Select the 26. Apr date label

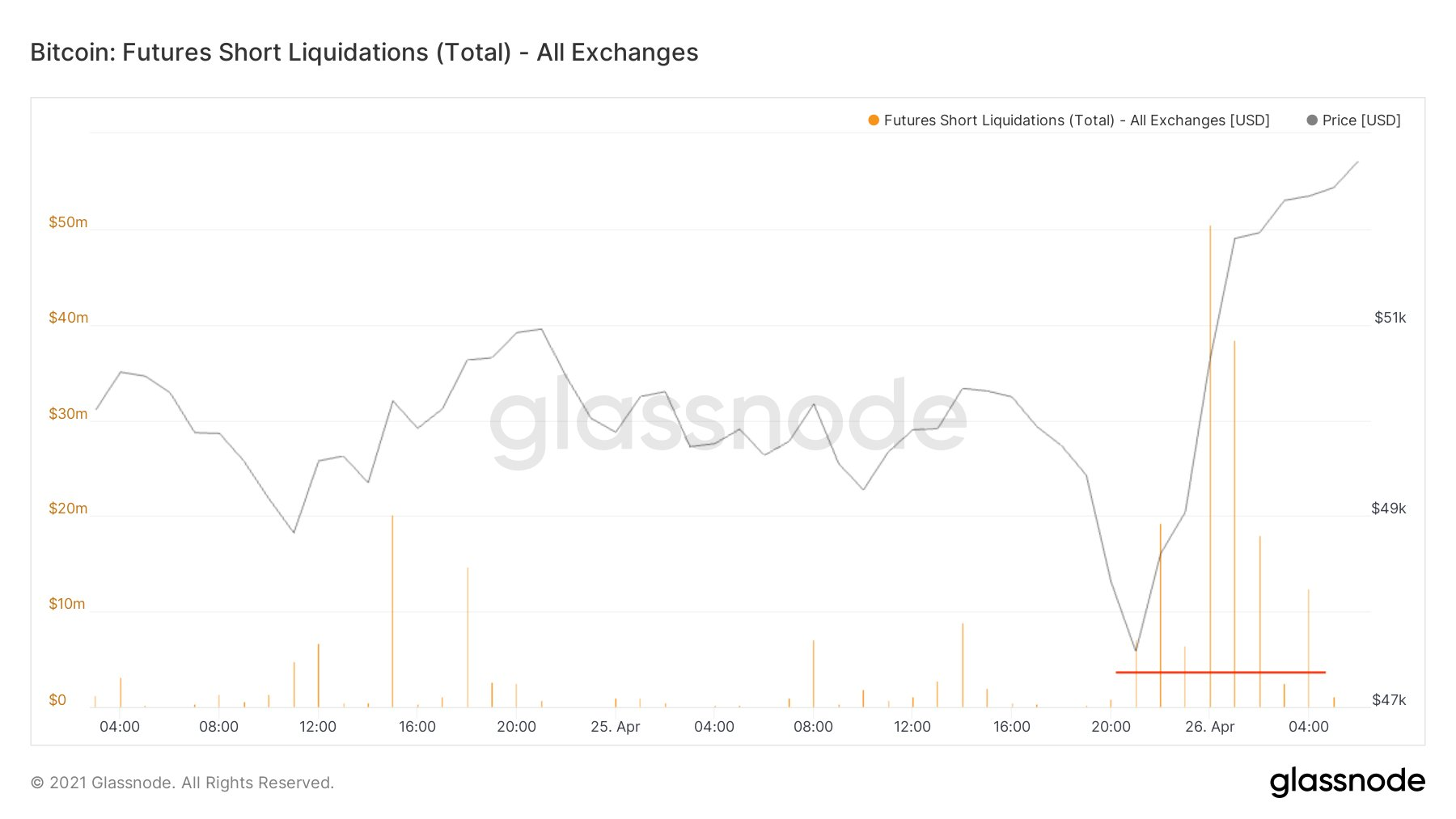[x=1210, y=727]
